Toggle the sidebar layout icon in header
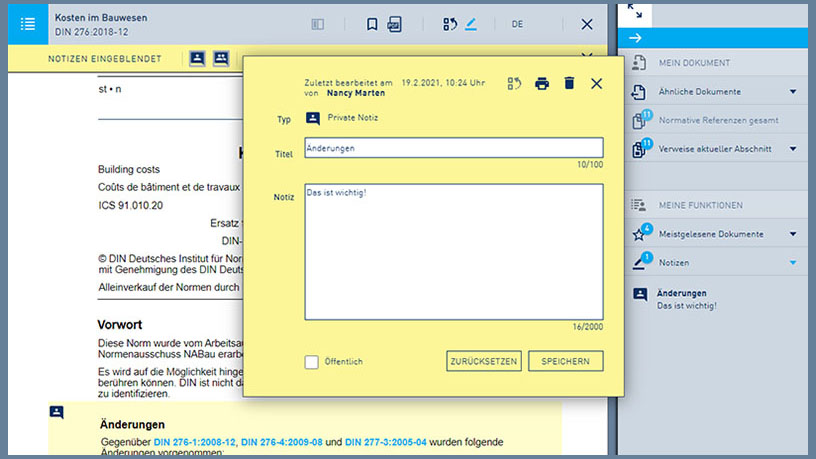Screen dimensions: 816x459 click(x=317, y=24)
